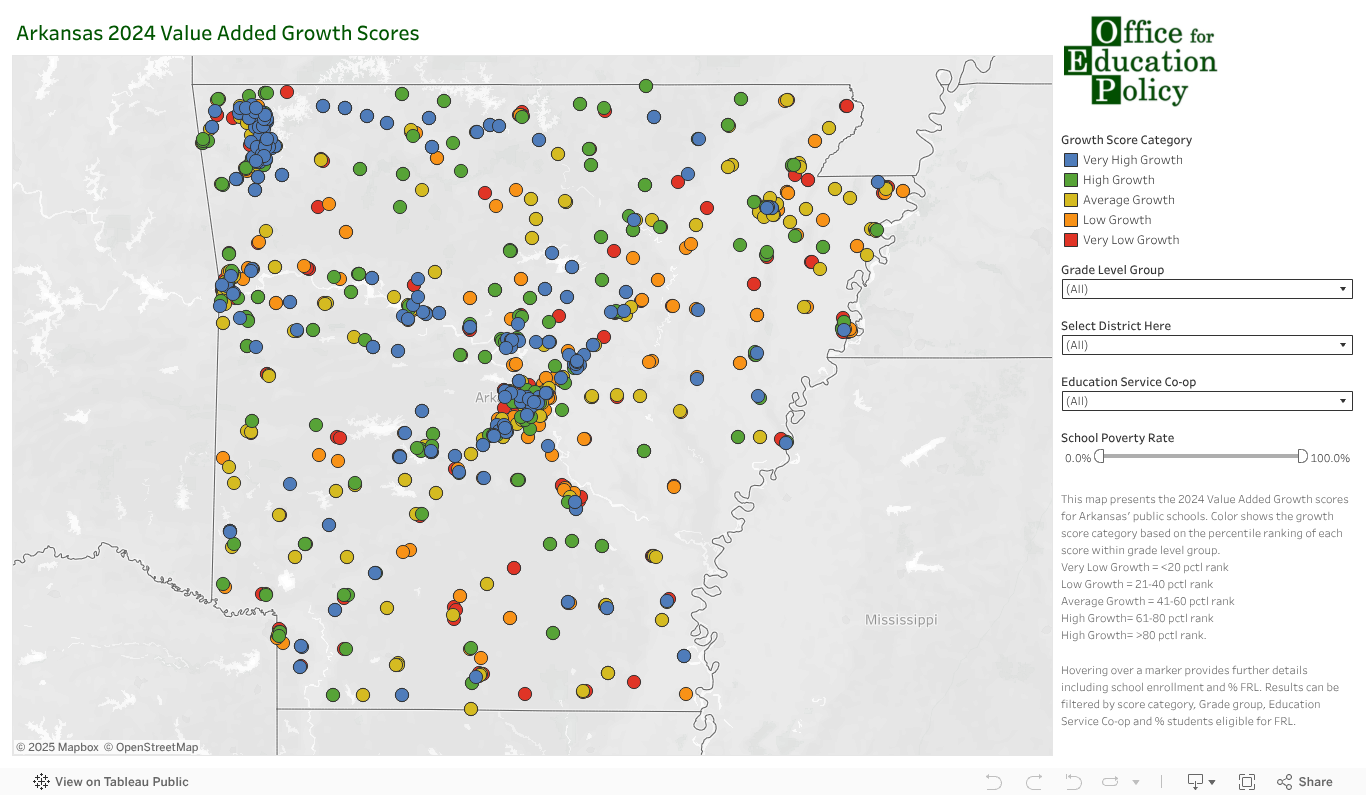The width and height of the screenshot is (1366, 795).
Task: Click the Redo arrow in the toolbar
Action: coord(1034,782)
